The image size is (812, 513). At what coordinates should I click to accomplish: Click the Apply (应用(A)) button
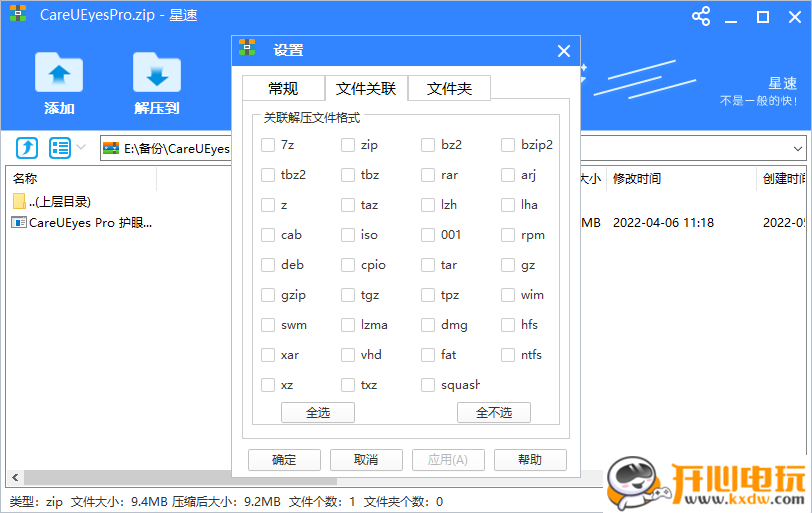click(x=448, y=460)
